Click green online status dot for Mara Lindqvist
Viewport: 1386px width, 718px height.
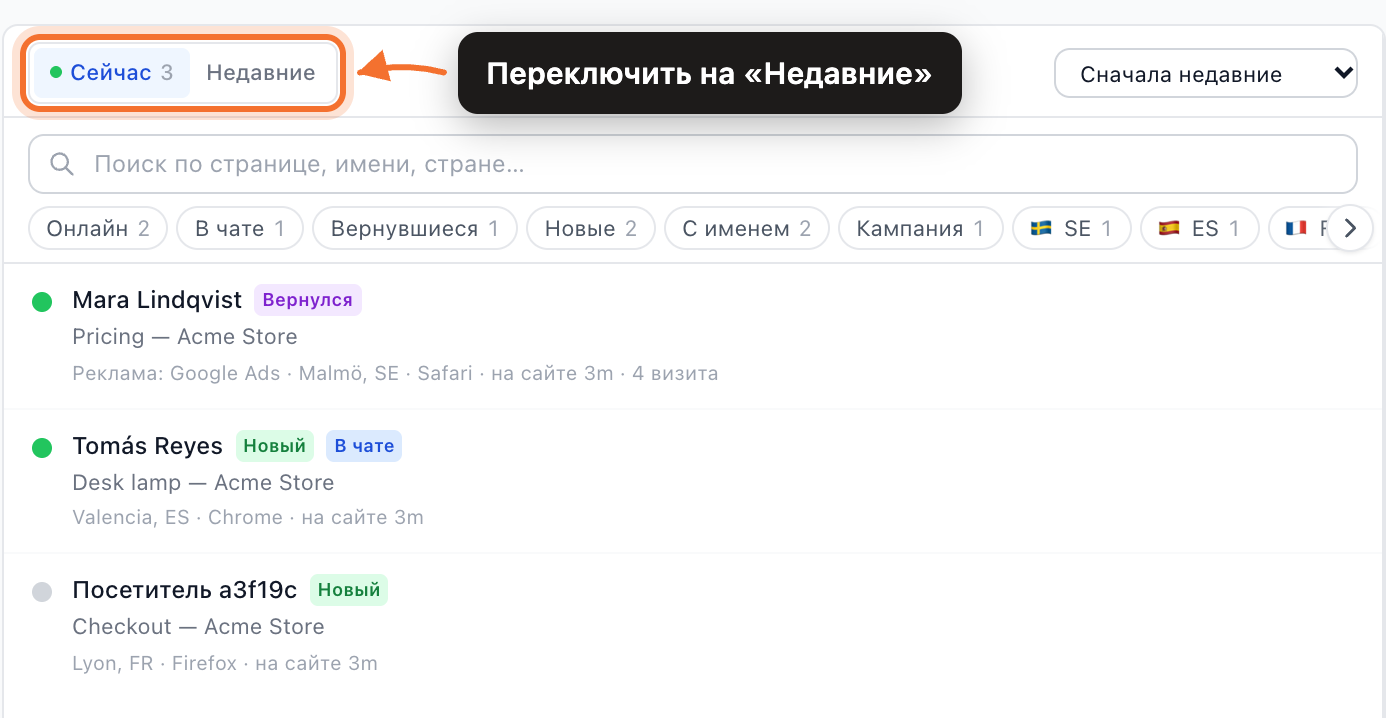pyautogui.click(x=42, y=301)
